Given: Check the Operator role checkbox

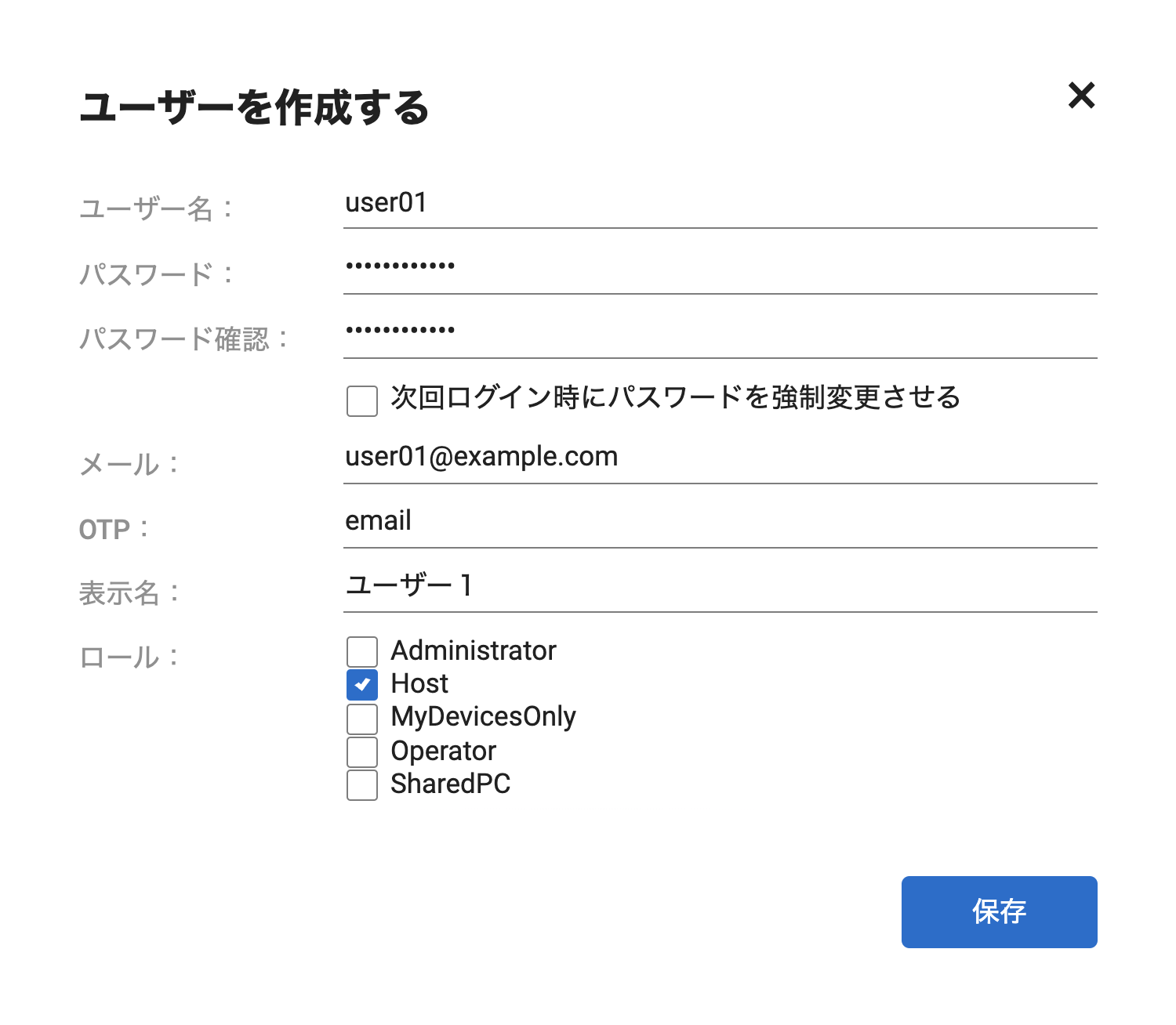Looking at the screenshot, I should (x=362, y=752).
